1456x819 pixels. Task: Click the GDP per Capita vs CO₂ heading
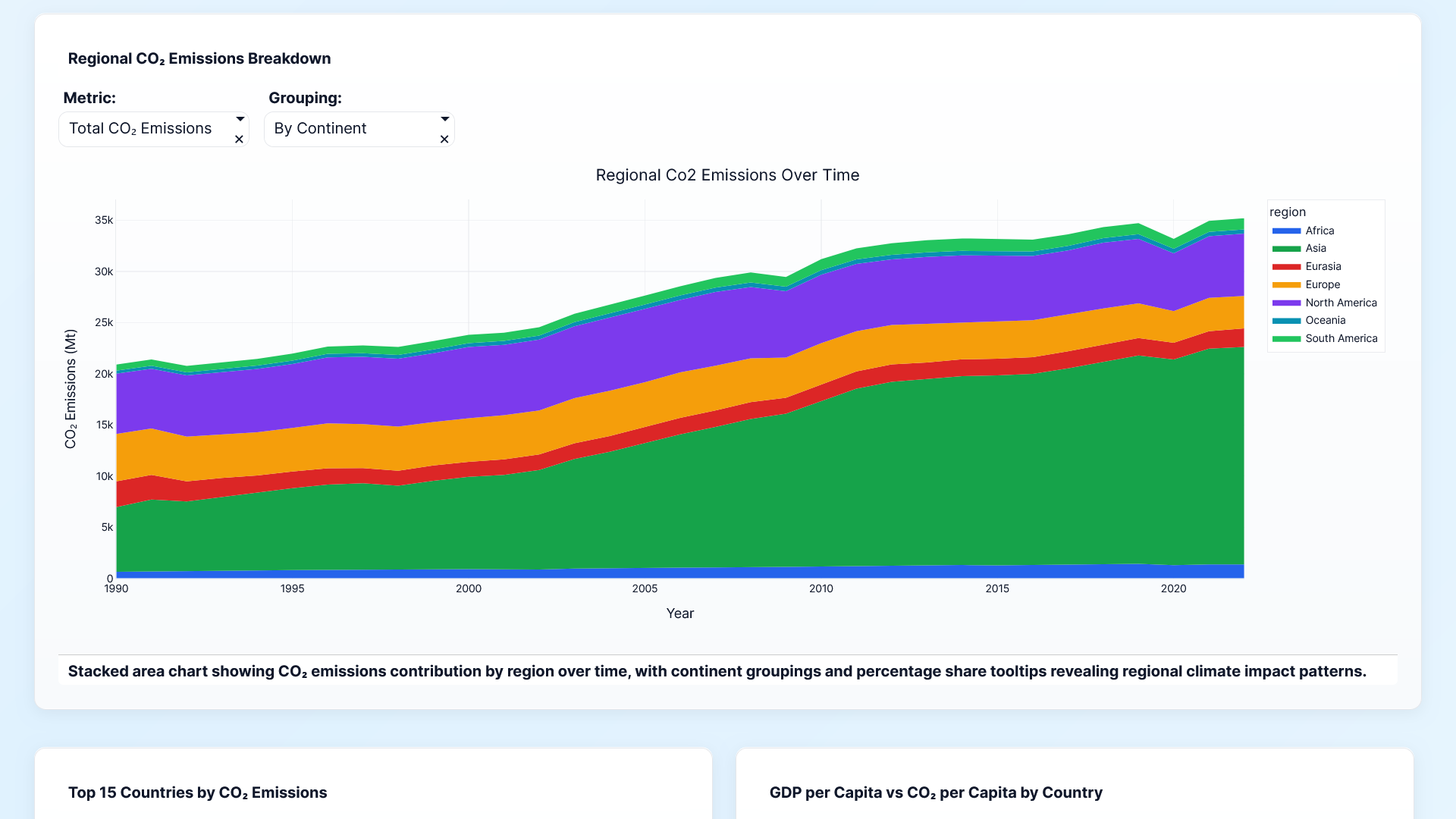tap(935, 792)
